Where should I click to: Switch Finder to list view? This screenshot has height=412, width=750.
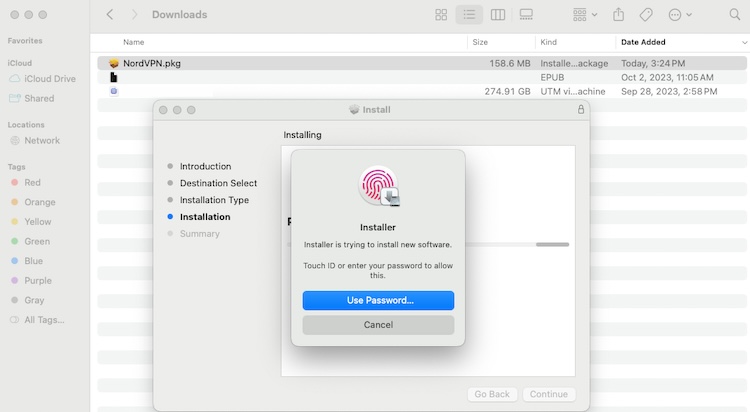click(469, 15)
